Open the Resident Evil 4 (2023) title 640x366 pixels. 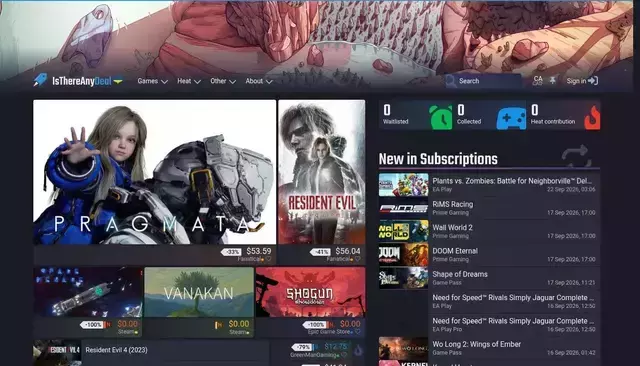pyautogui.click(x=116, y=350)
